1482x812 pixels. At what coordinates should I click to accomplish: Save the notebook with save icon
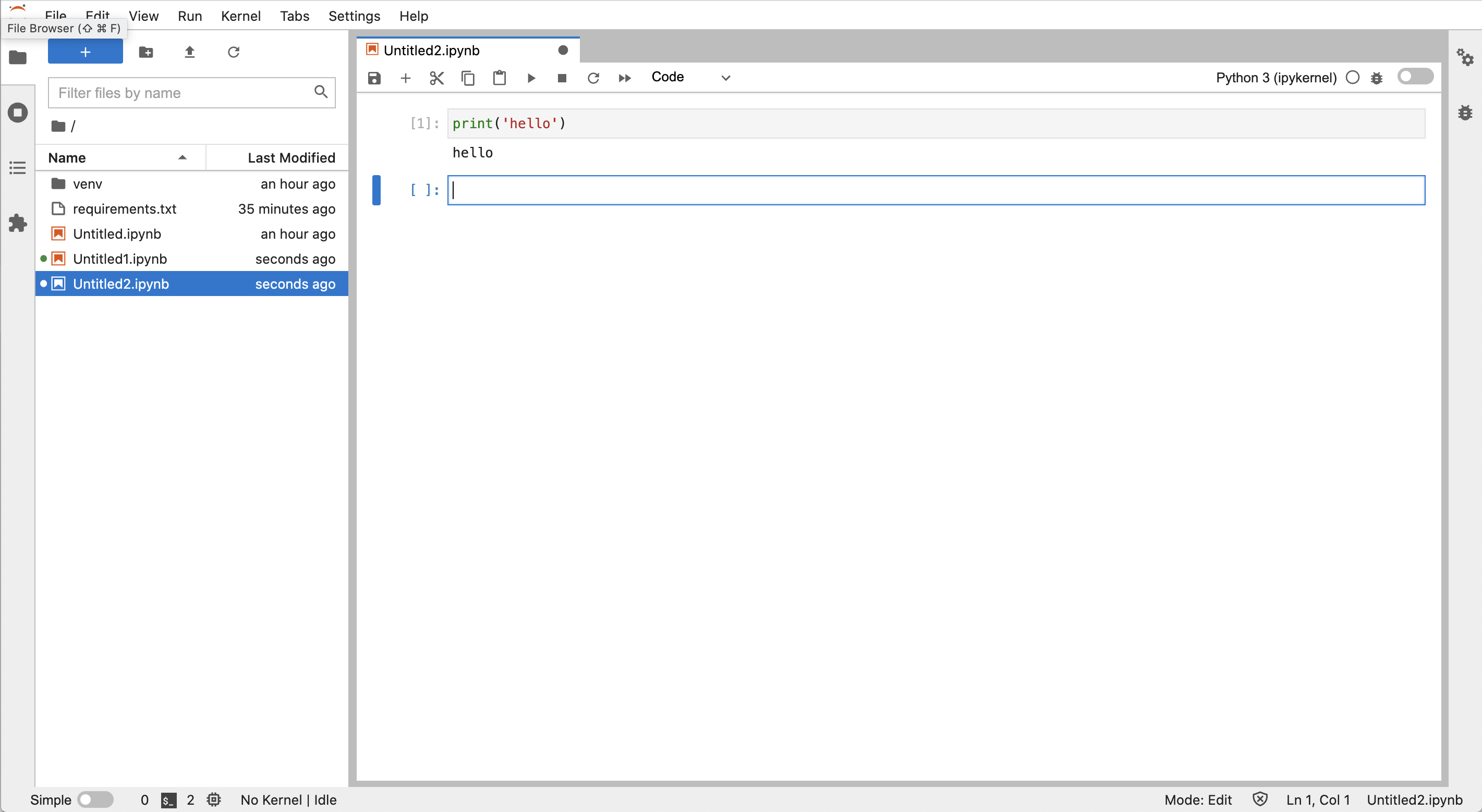374,78
